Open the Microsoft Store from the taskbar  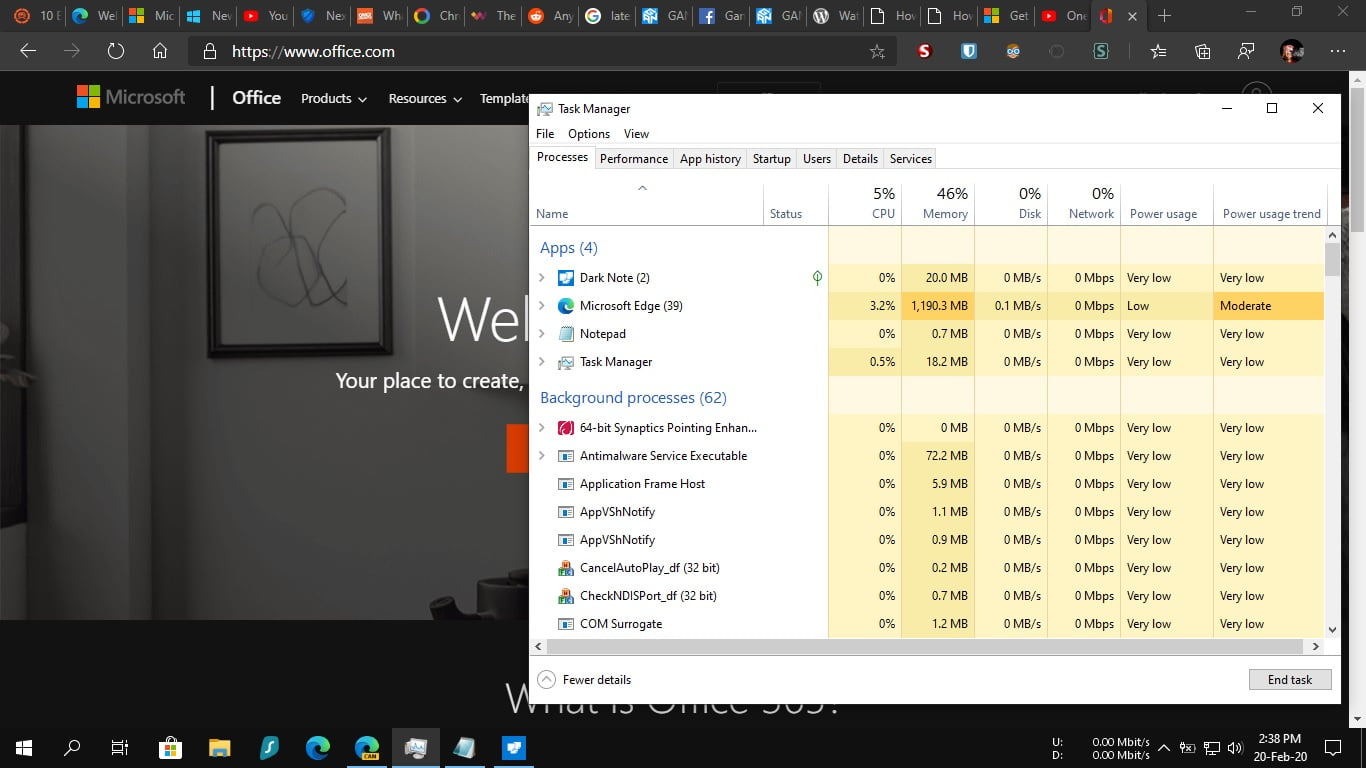click(171, 747)
